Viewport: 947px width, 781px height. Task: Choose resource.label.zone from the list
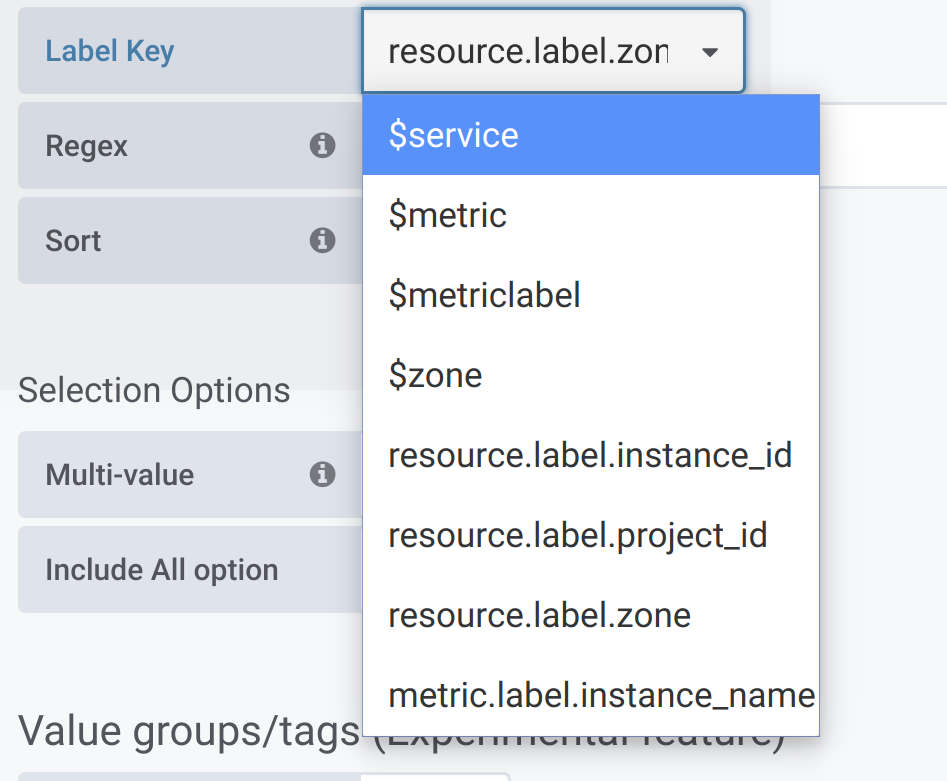coord(539,615)
